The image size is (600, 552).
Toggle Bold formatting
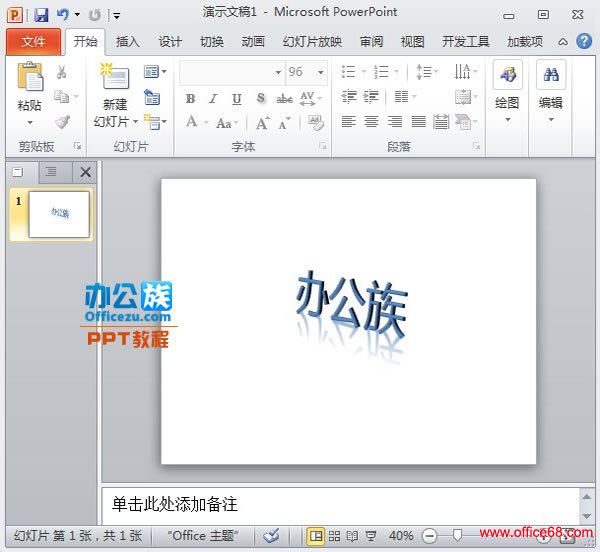(x=191, y=98)
